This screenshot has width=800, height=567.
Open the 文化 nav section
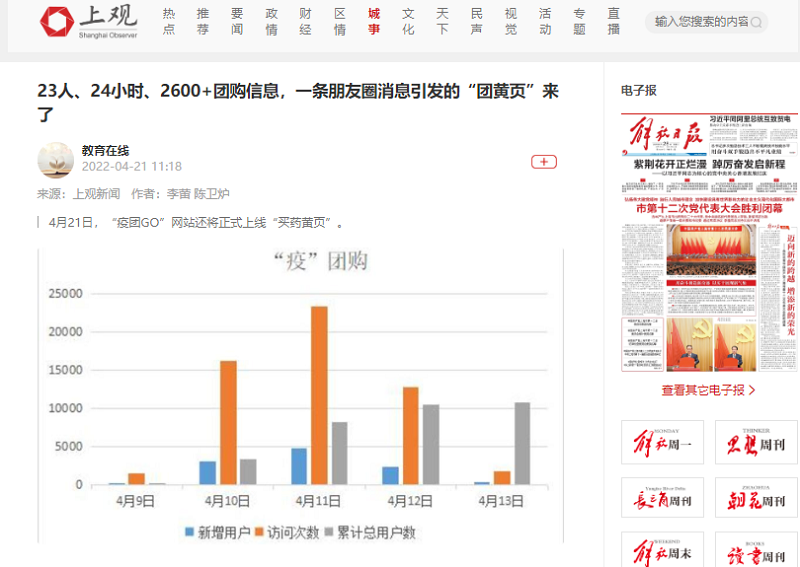(x=408, y=21)
